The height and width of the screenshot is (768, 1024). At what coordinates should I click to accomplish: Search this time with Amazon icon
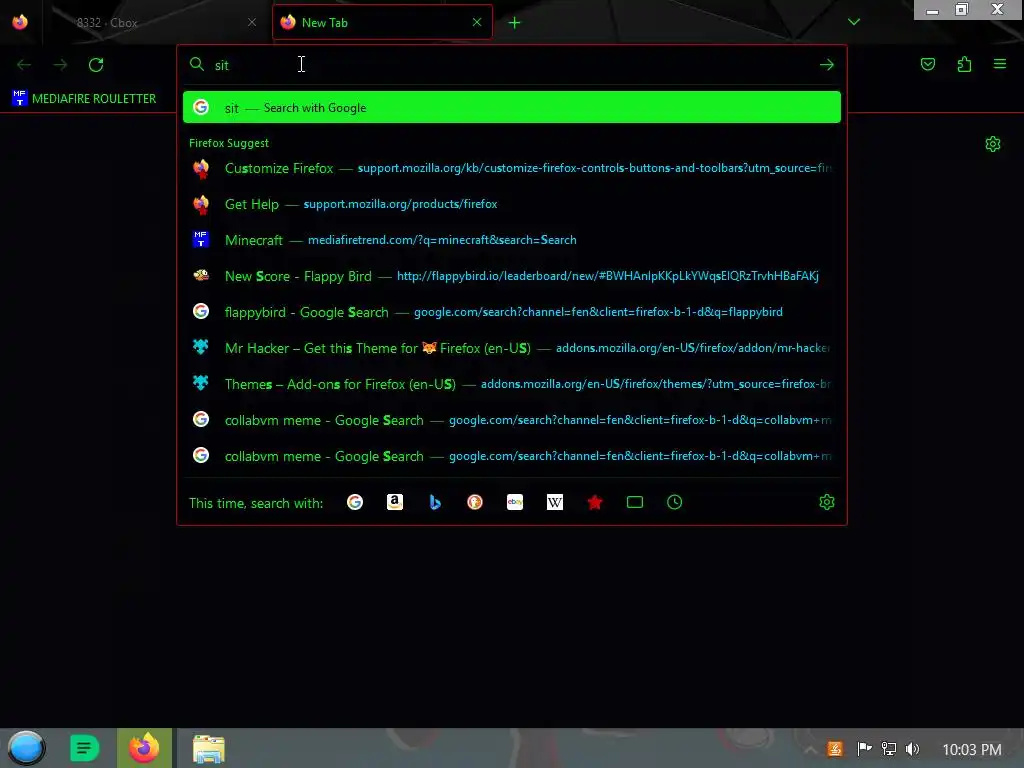coord(394,502)
